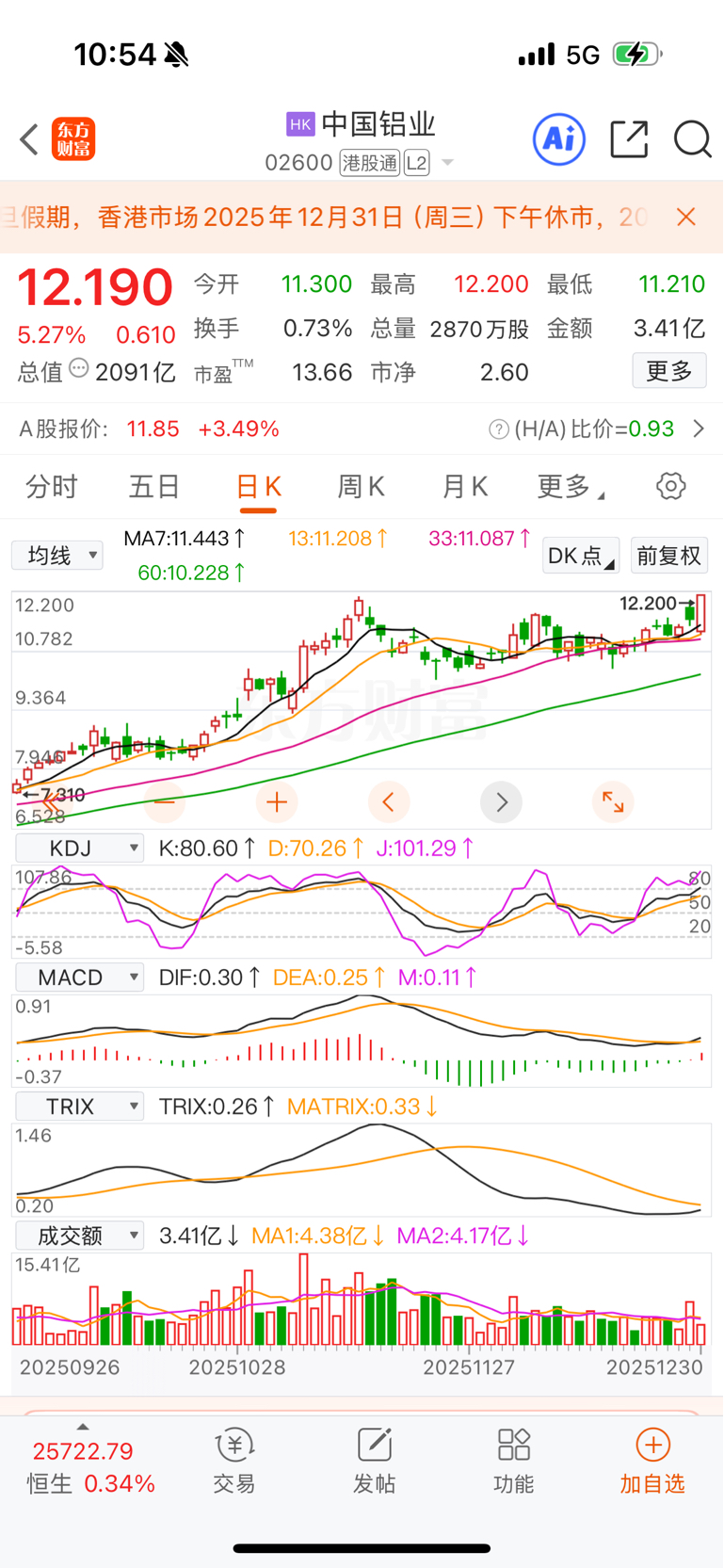Viewport: 724px width, 1568px height.
Task: Tap the DIF:0.30 MACD value
Action: [210, 978]
